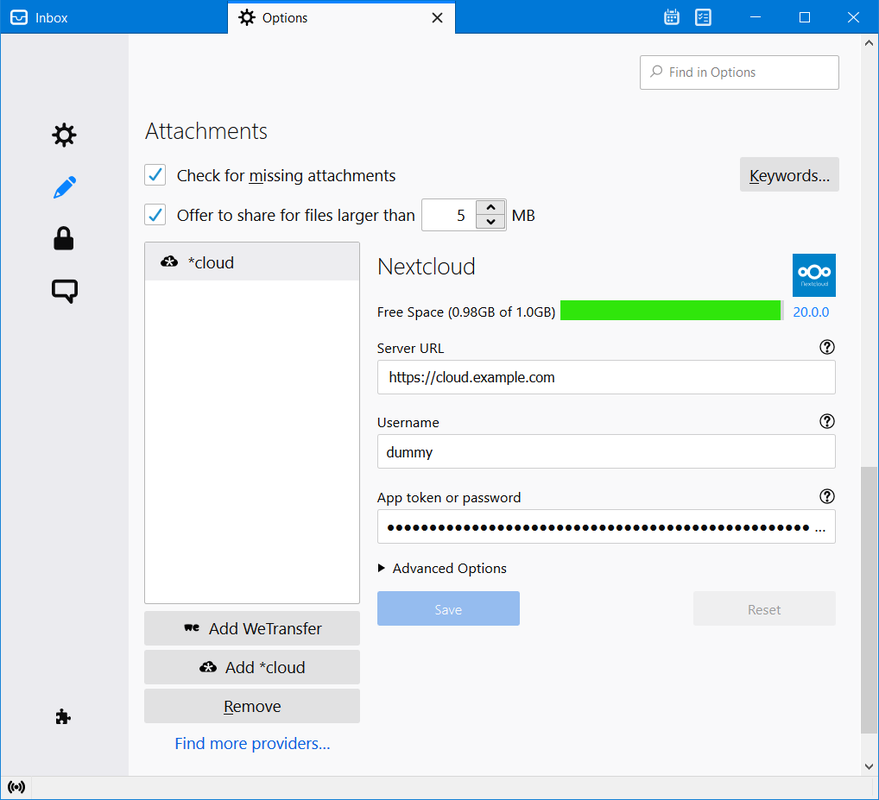Click the Nextcloud heading text
879x800 pixels.
(x=426, y=266)
